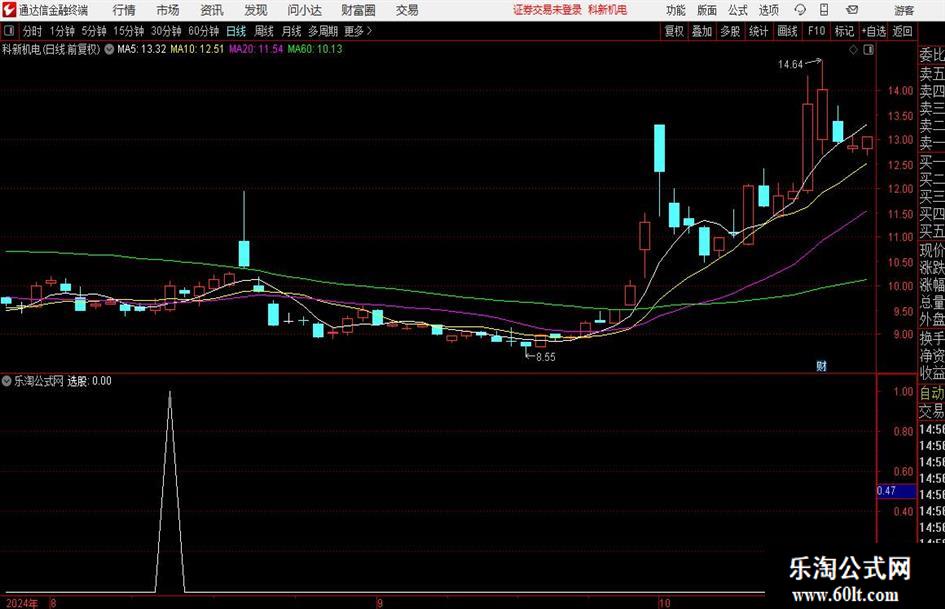The width and height of the screenshot is (945, 609).
Task: Select the 日线 daily period tab
Action: (x=236, y=31)
